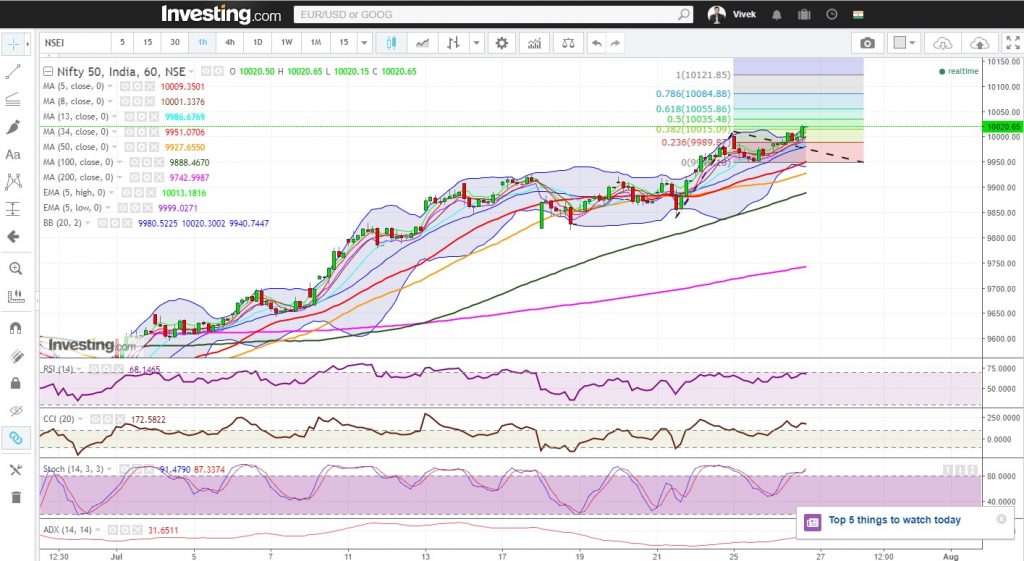The width and height of the screenshot is (1024, 561).
Task: Toggle stay in drawing mode pencil
Action: pyautogui.click(x=15, y=356)
